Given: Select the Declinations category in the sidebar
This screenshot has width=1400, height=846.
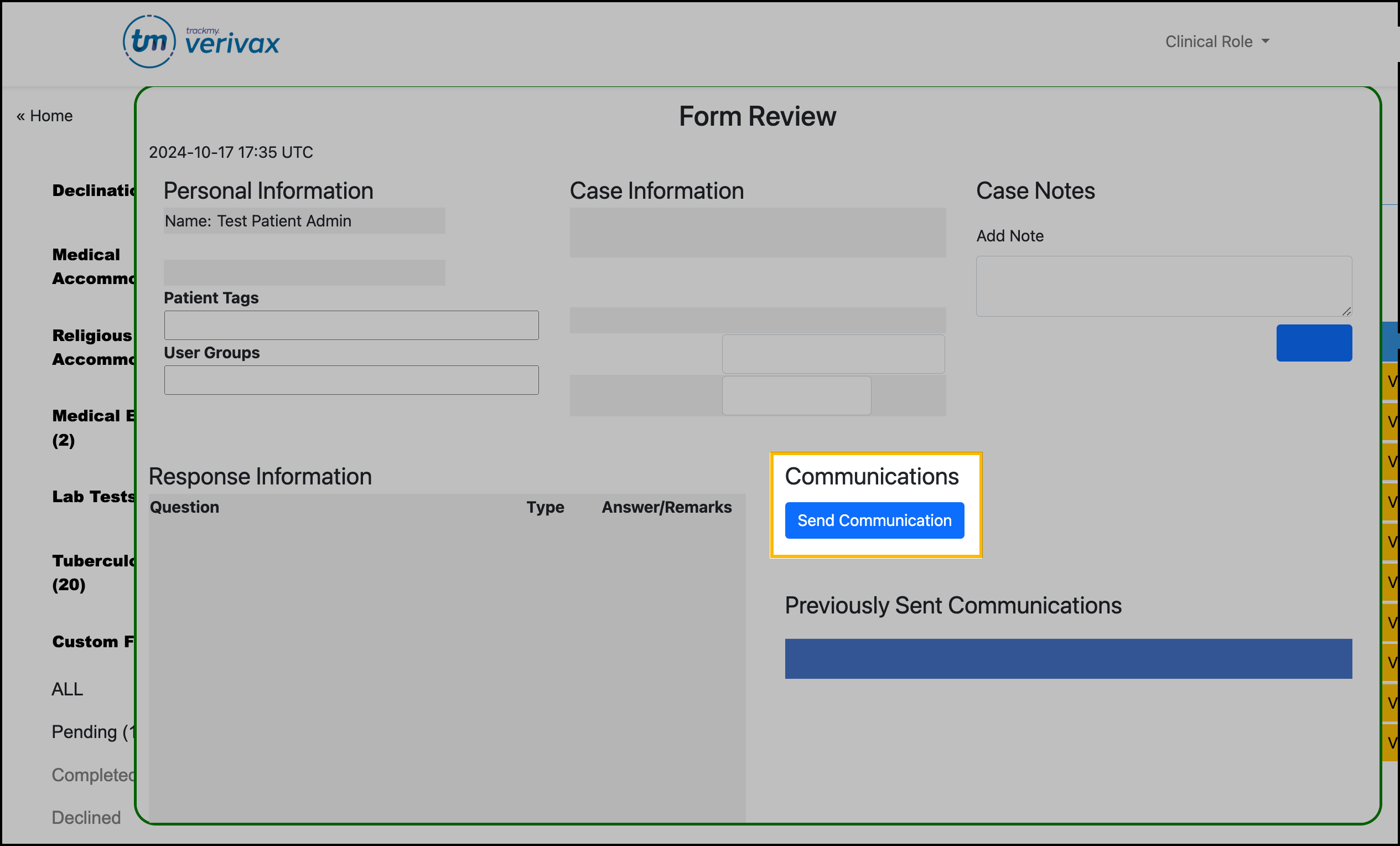Looking at the screenshot, I should click(x=92, y=190).
